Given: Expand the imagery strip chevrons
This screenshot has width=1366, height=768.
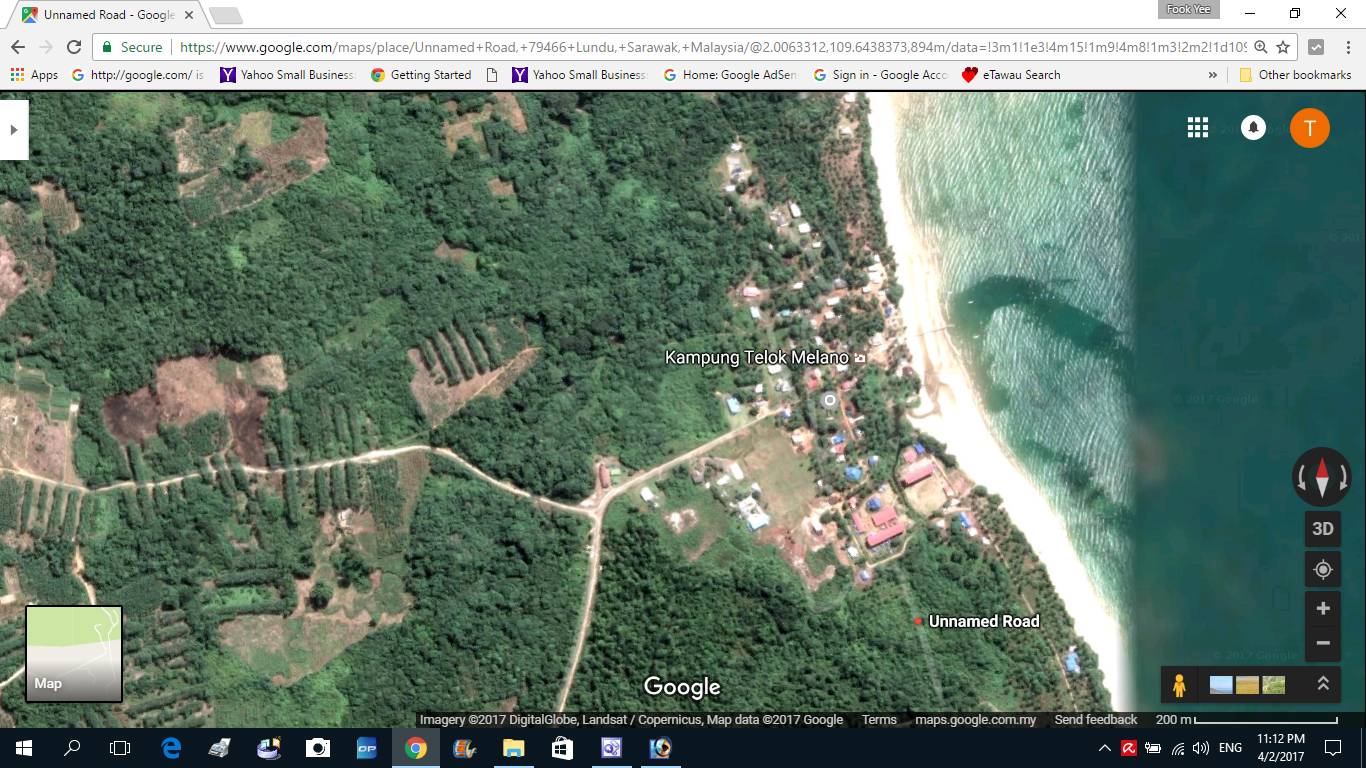Looking at the screenshot, I should pos(1322,684).
